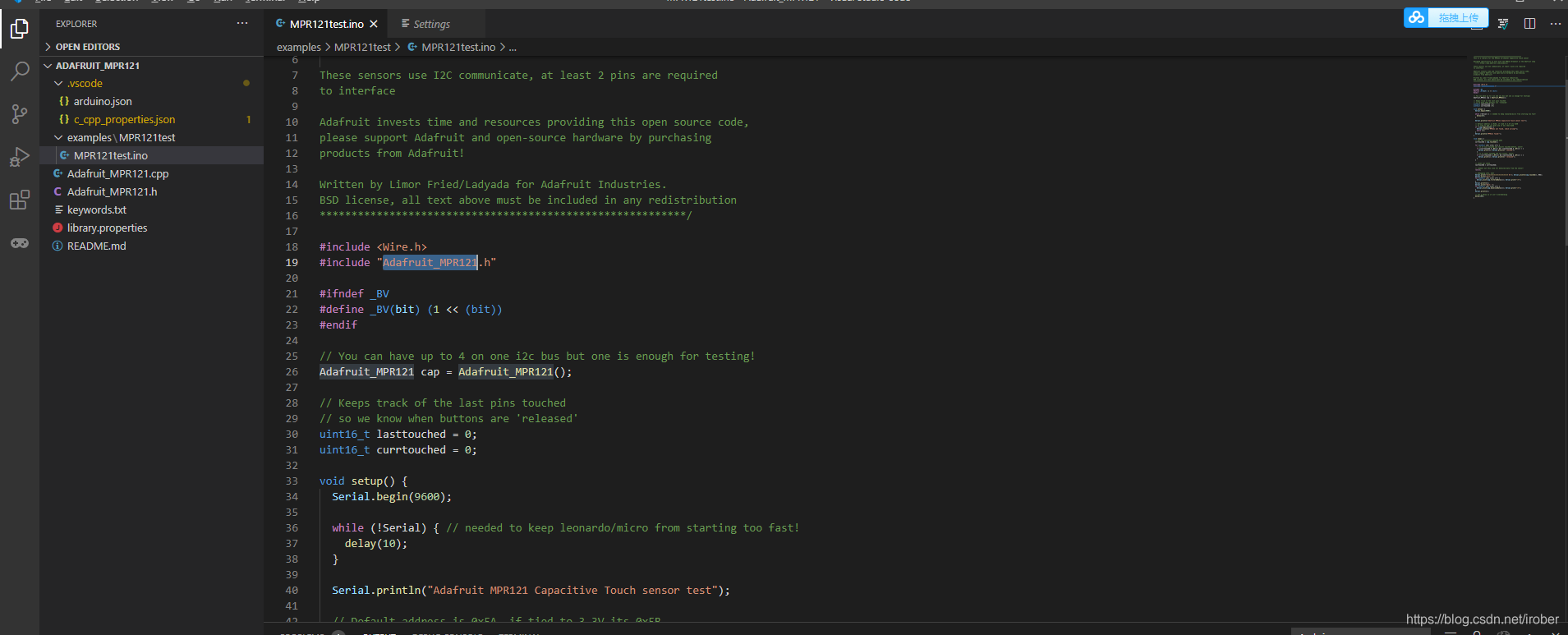This screenshot has height=635, width=1568.
Task: Select MPR121test.ino in the file tree
Action: pyautogui.click(x=152, y=156)
